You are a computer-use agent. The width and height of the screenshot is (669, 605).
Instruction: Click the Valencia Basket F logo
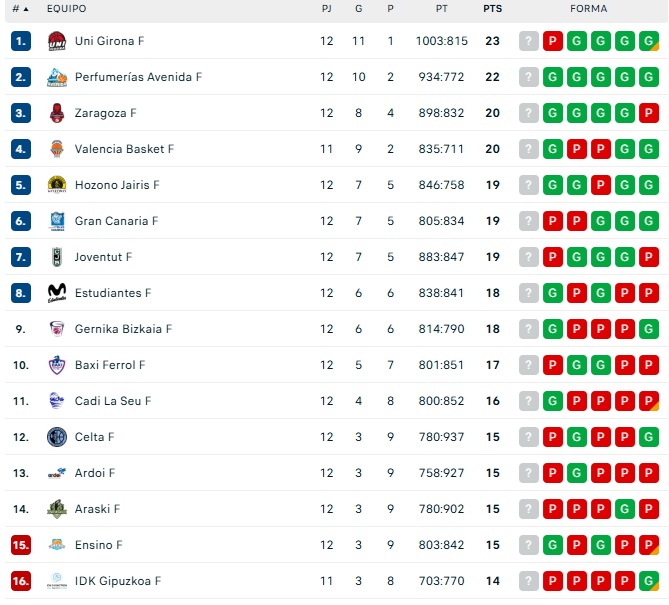coord(57,149)
